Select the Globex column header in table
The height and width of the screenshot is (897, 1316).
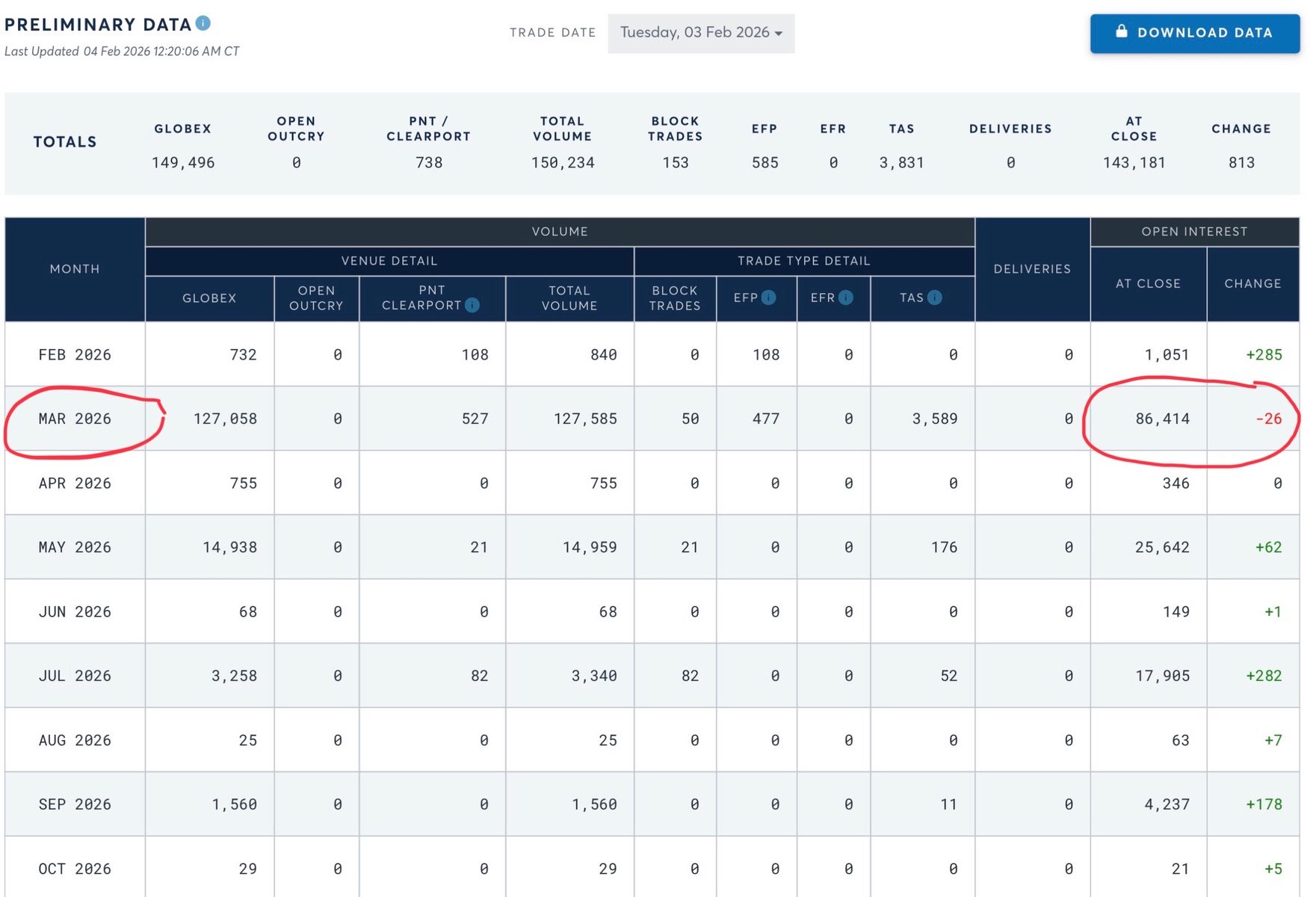tap(209, 298)
